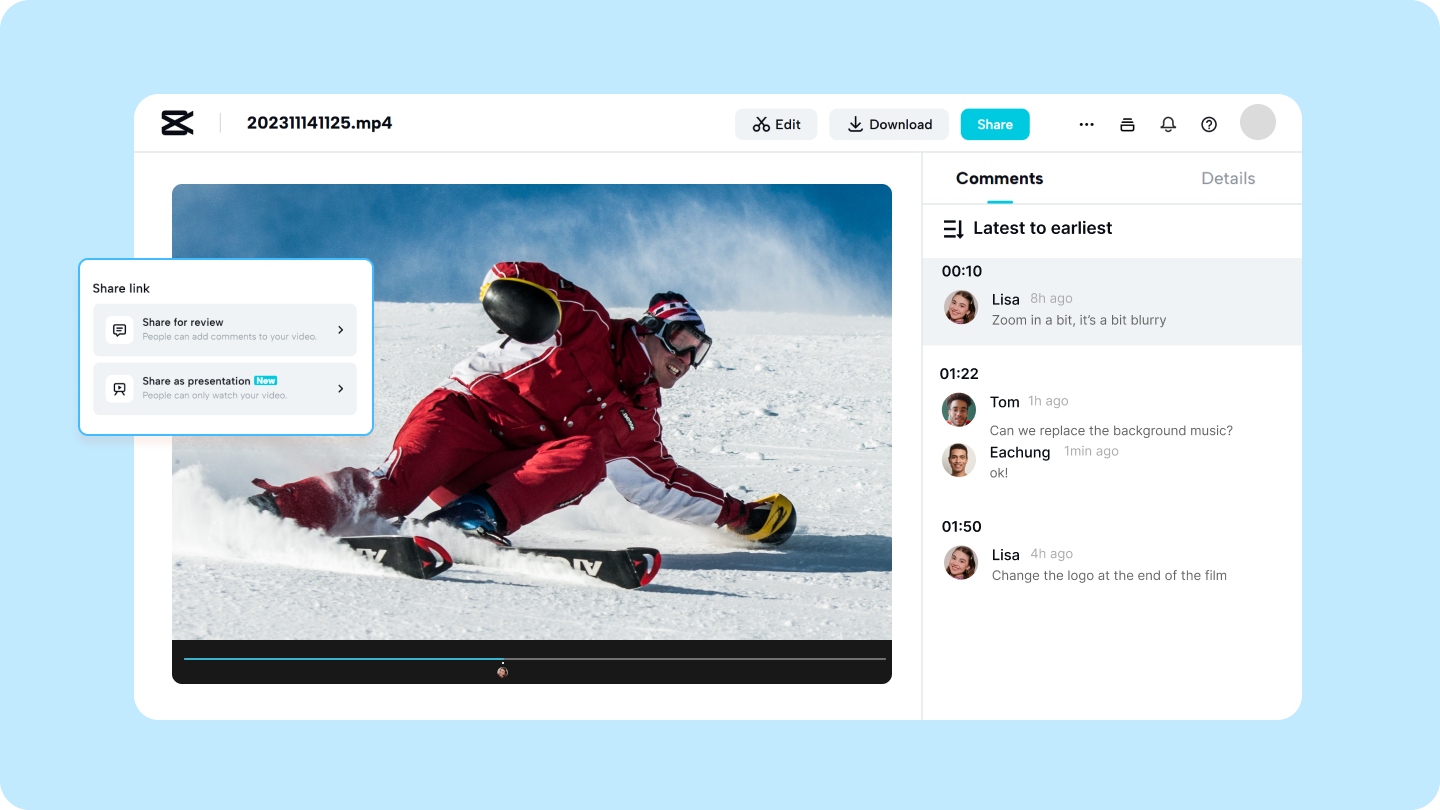This screenshot has width=1440, height=810.
Task: Click the Share for review comment icon
Action: tap(120, 330)
